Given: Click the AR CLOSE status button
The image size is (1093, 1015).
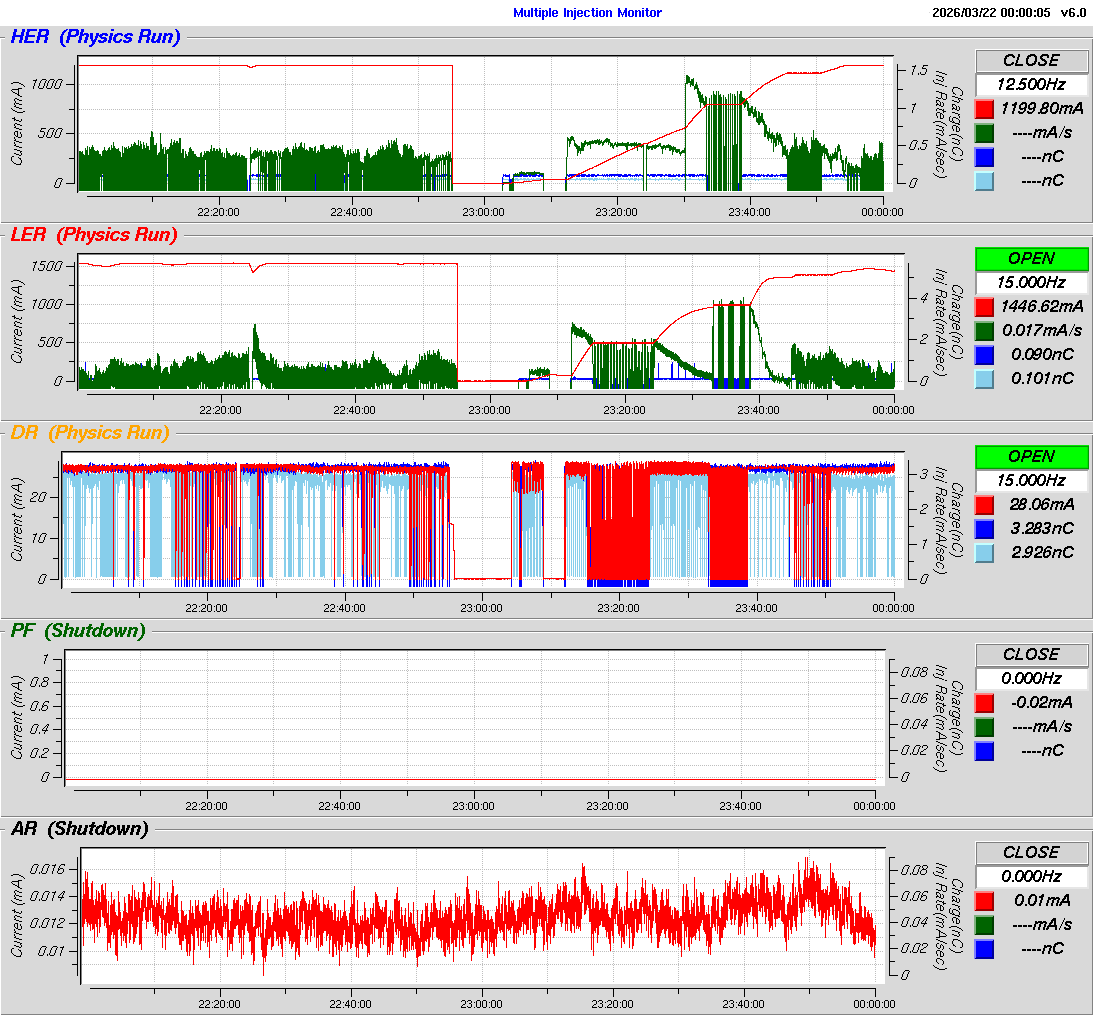Looking at the screenshot, I should 1031,852.
